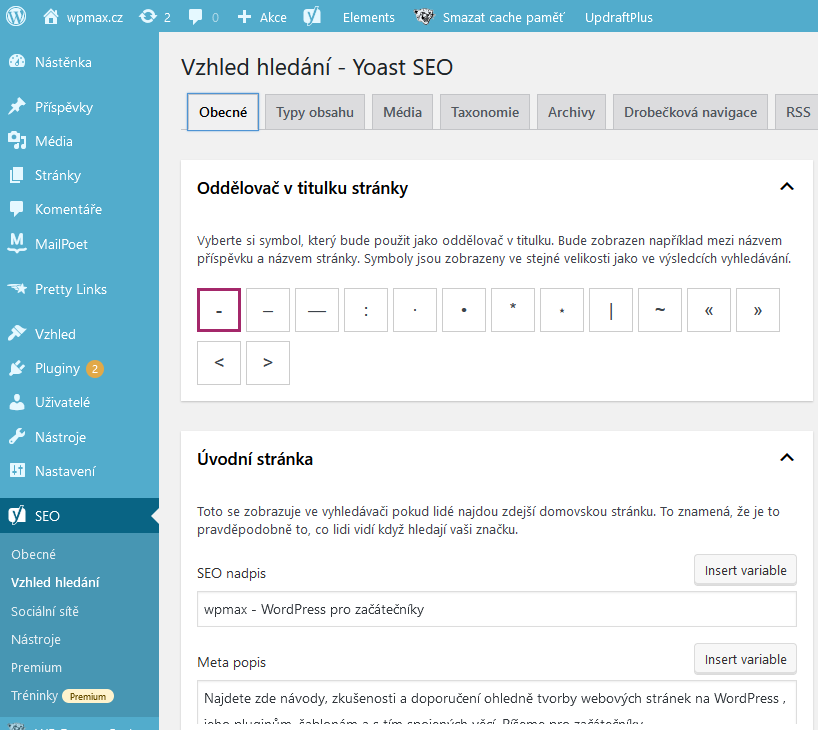Choose the colon separator symbol

(x=366, y=310)
